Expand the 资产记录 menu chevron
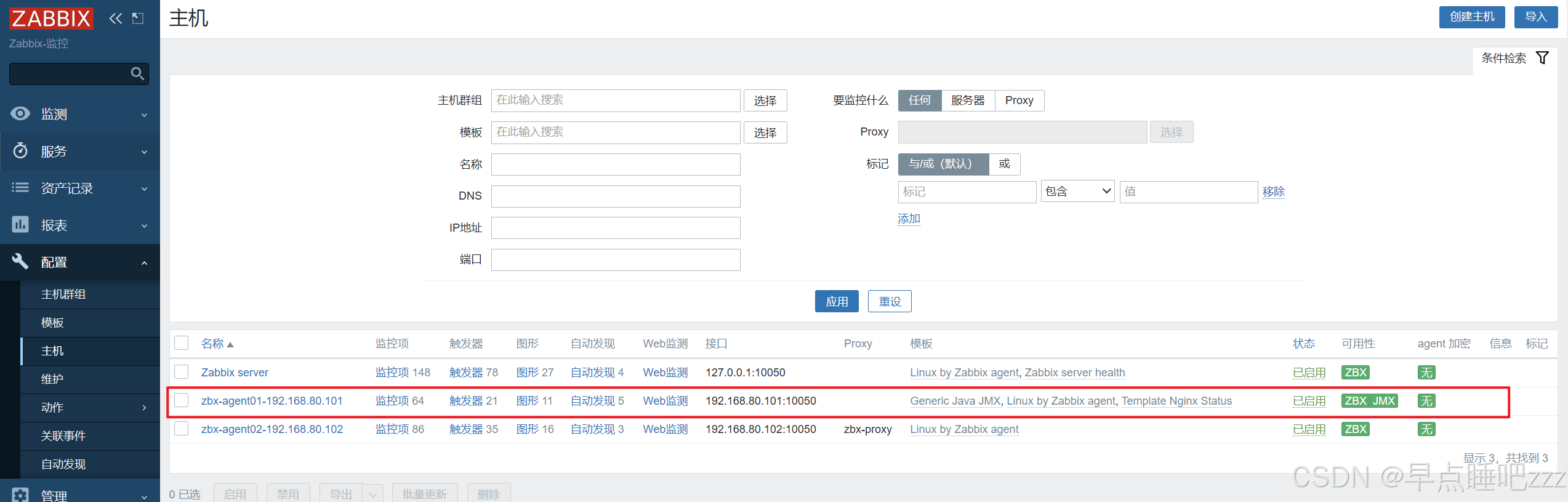 pyautogui.click(x=145, y=188)
